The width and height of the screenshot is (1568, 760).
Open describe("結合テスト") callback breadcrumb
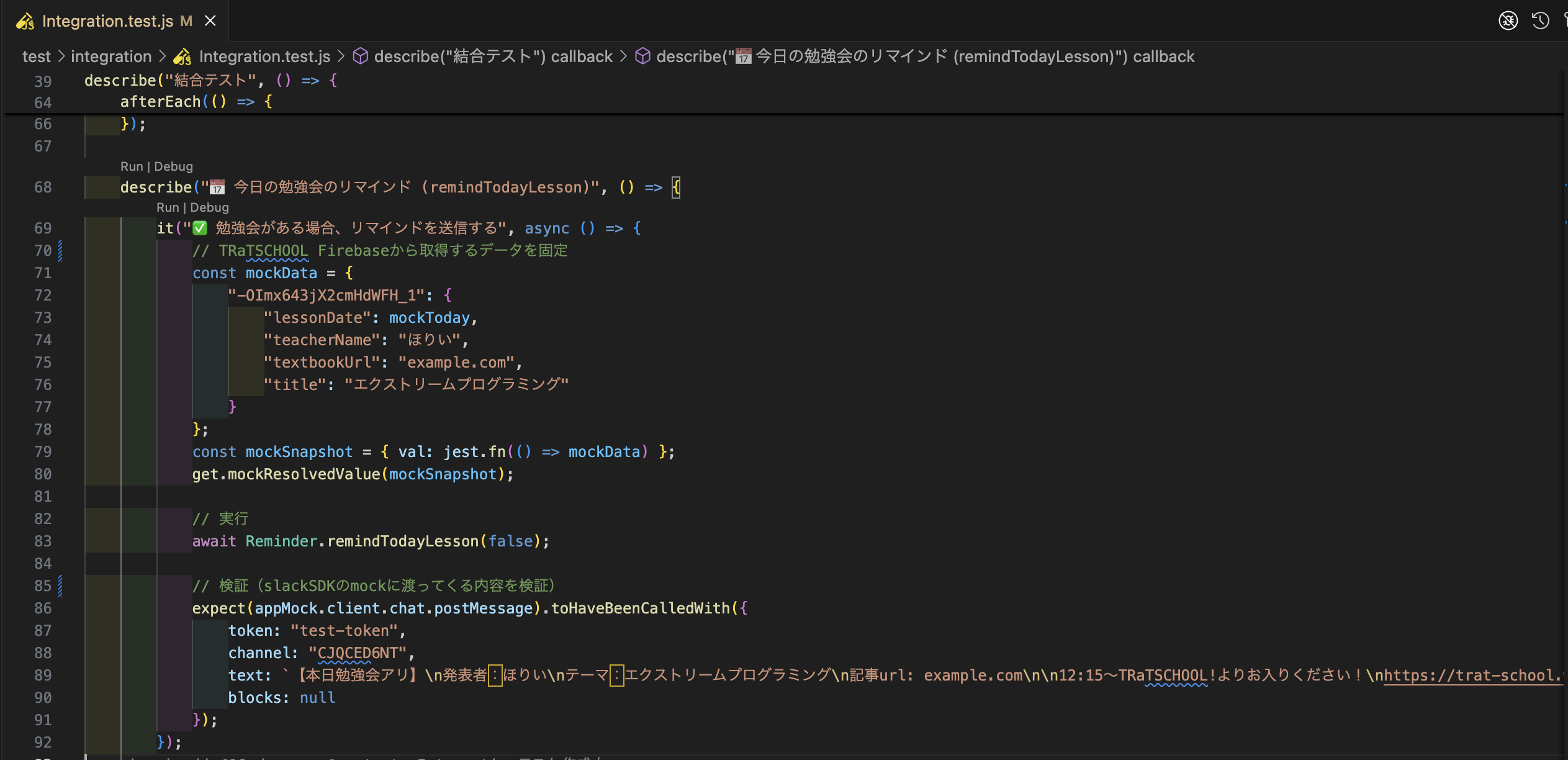(x=493, y=57)
